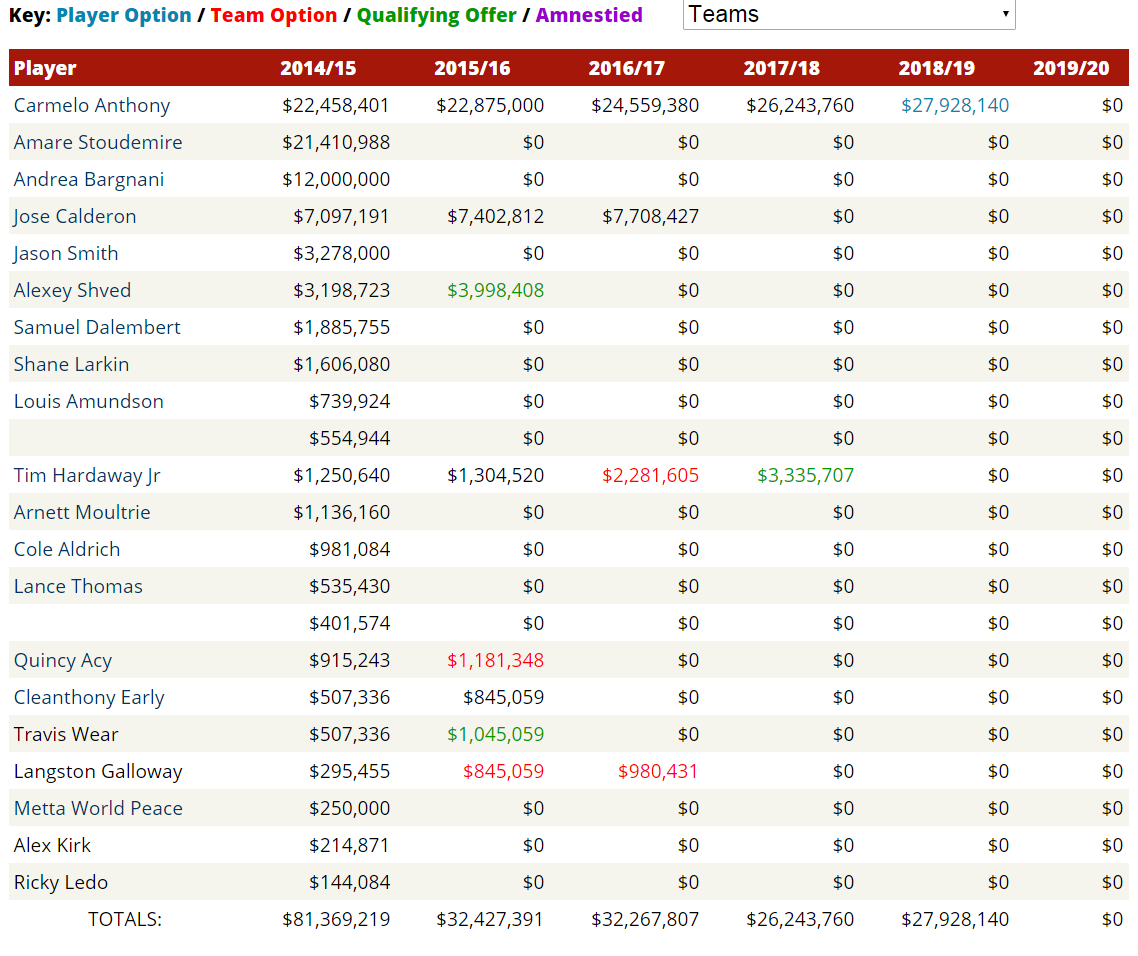
Task: Click Carmelo Anthony's 2018/19 player option salary
Action: coord(954,106)
